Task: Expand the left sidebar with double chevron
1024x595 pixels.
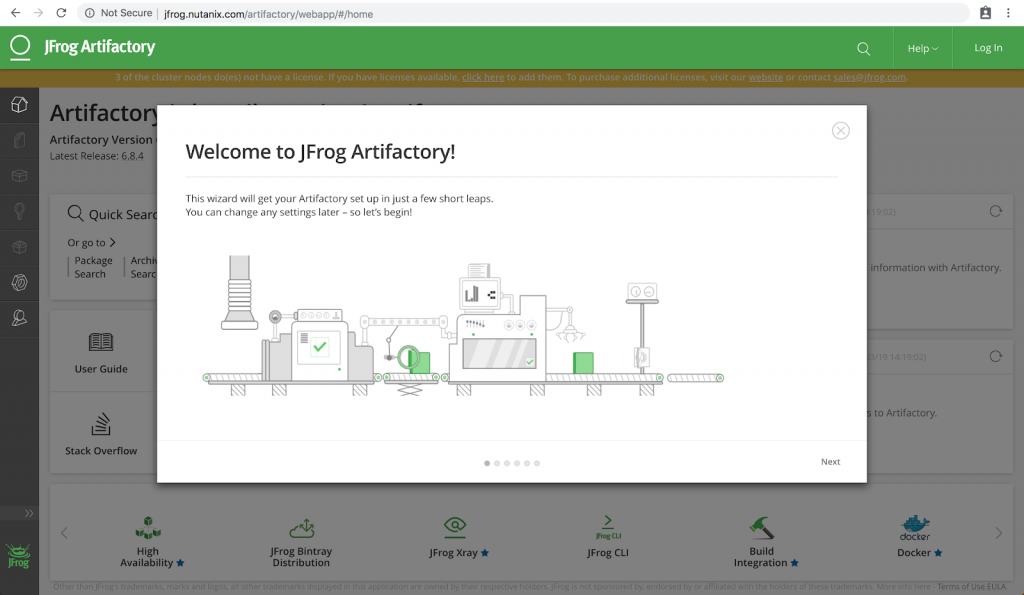Action: tap(29, 513)
